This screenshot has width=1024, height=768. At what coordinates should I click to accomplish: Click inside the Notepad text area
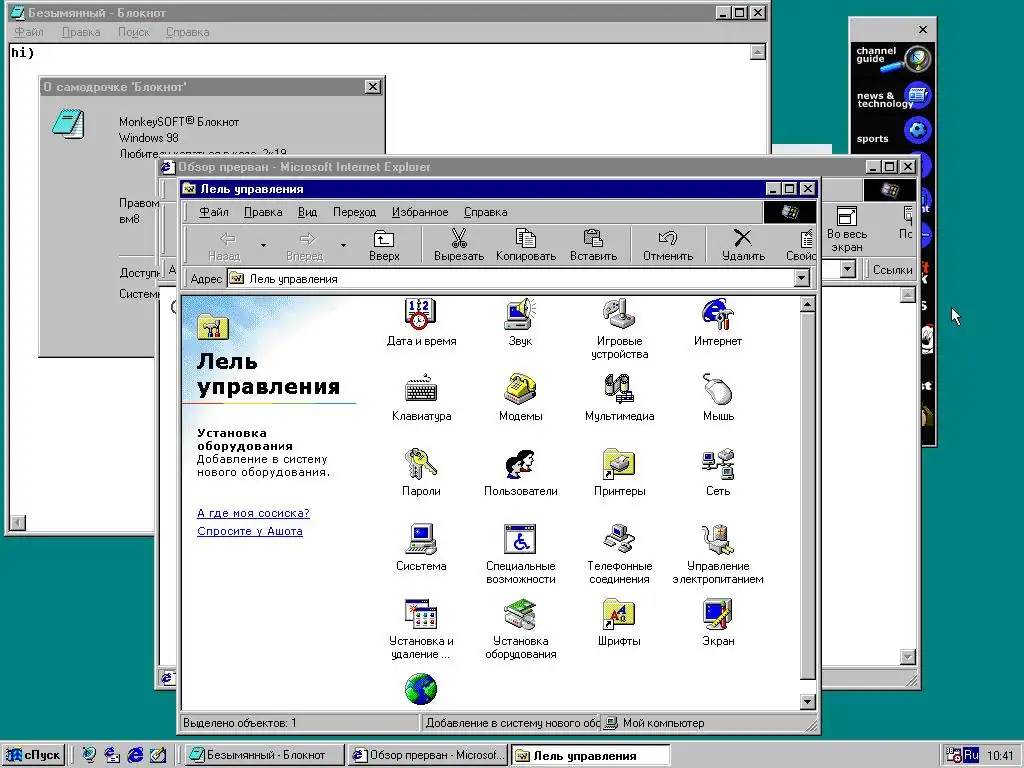pyautogui.click(x=522, y=98)
